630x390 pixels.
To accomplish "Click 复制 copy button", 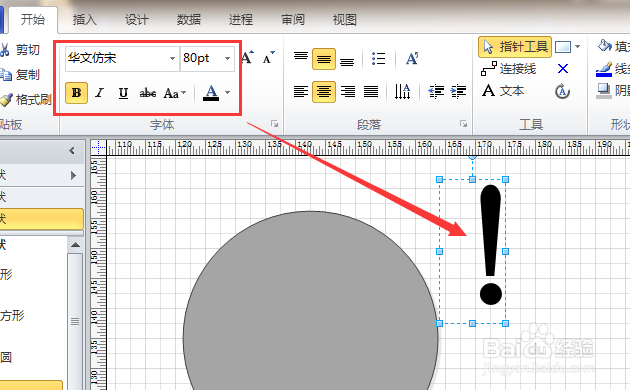I will 20,75.
